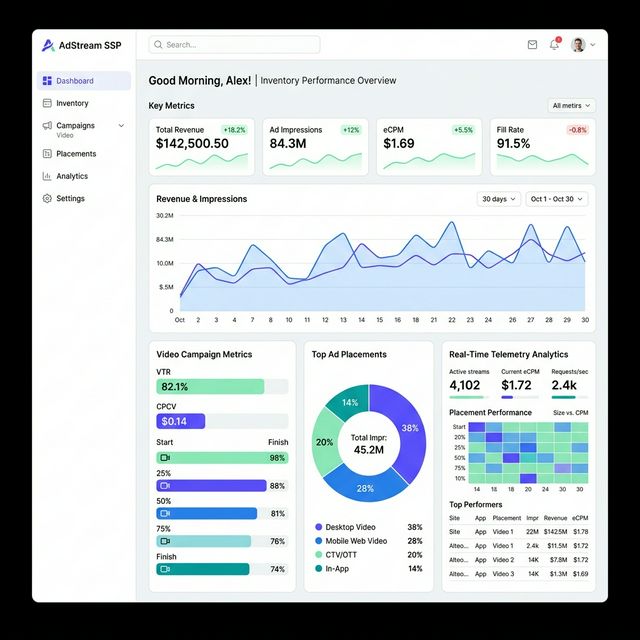640x640 pixels.
Task: Open the eCPM metric card
Action: [429, 147]
